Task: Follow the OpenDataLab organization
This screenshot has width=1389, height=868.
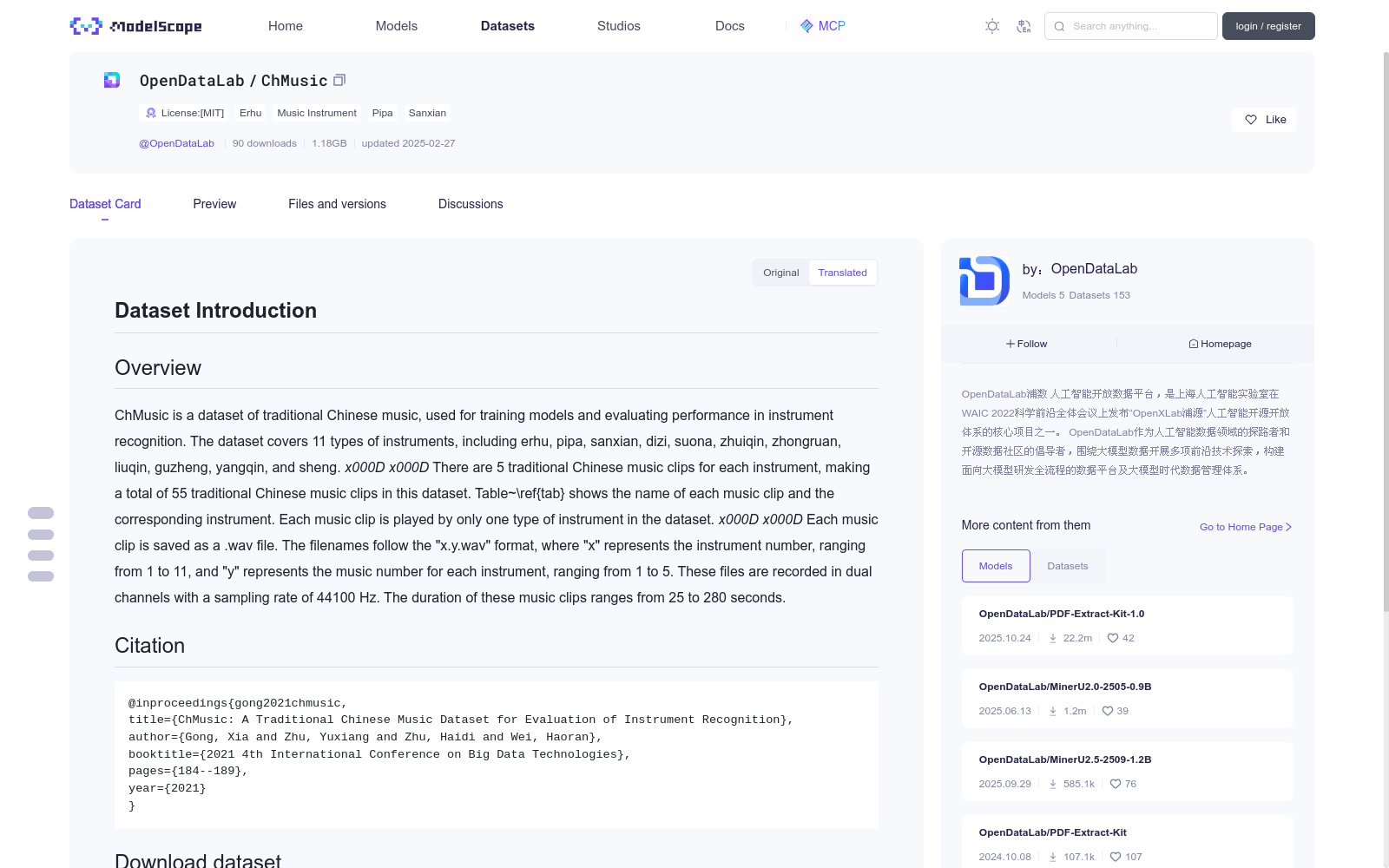Action: pos(1027,344)
